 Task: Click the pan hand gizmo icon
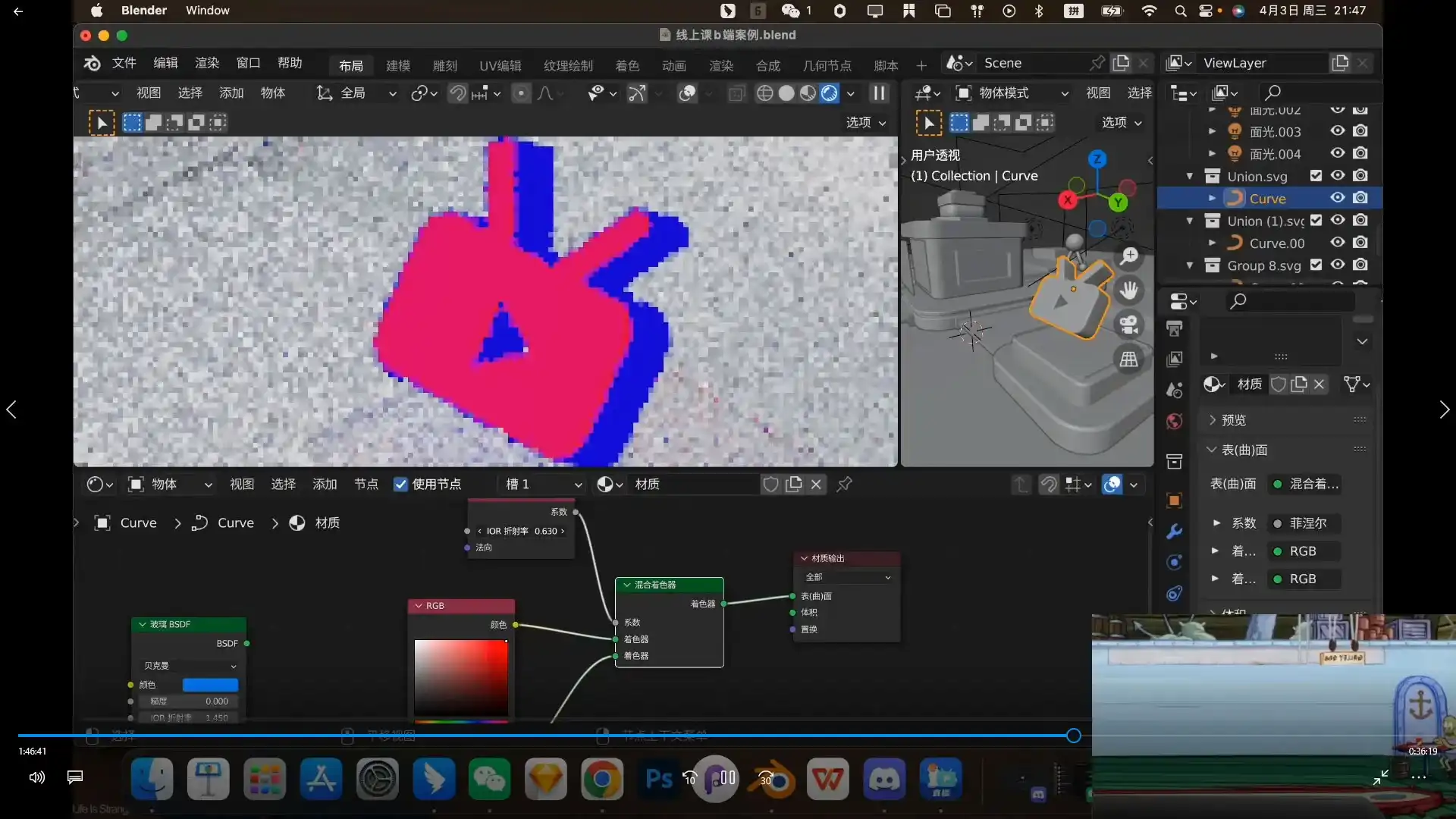point(1129,290)
